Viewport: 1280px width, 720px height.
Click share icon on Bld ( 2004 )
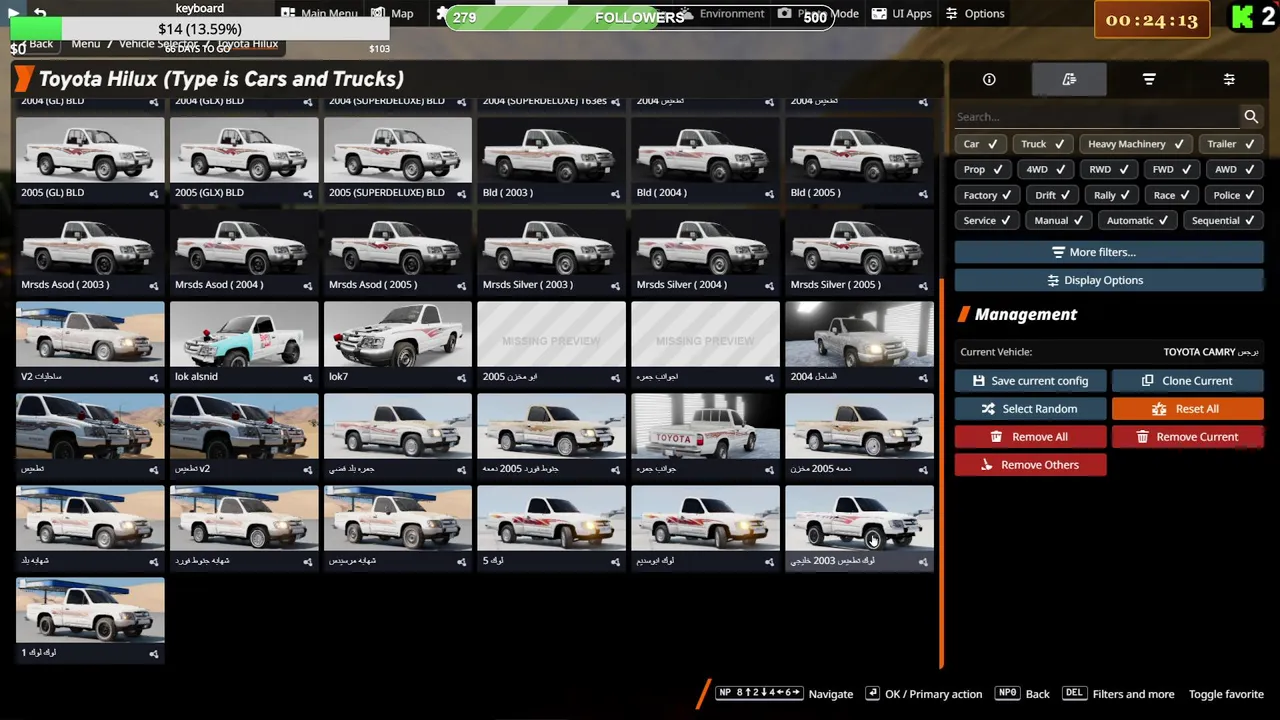[770, 193]
